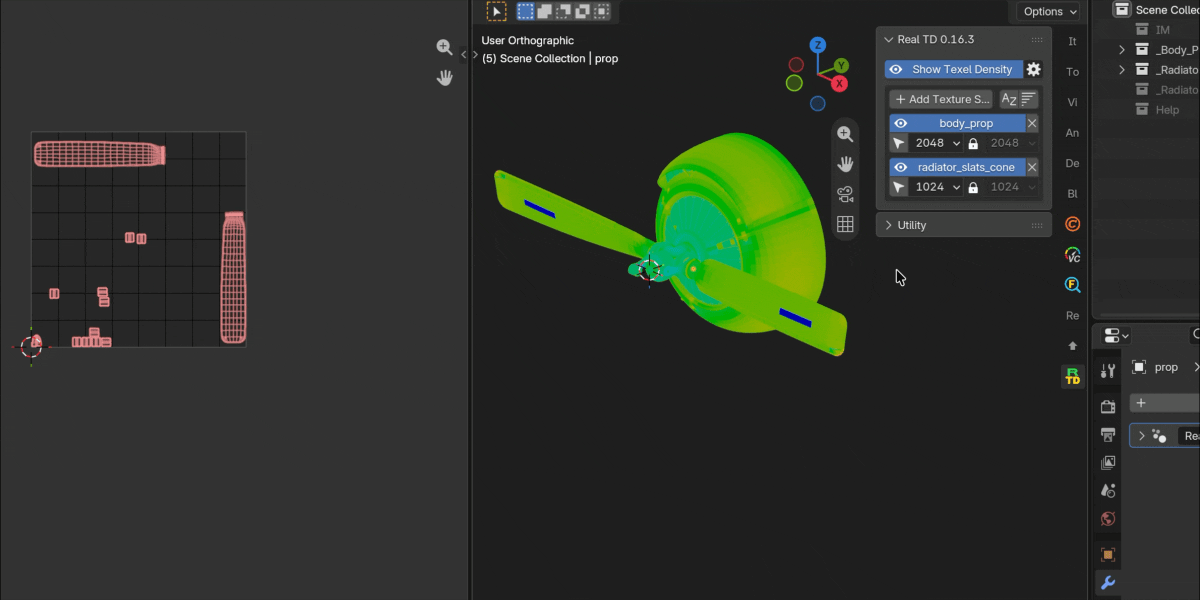Hide body_prop texture set eye

click(x=900, y=123)
